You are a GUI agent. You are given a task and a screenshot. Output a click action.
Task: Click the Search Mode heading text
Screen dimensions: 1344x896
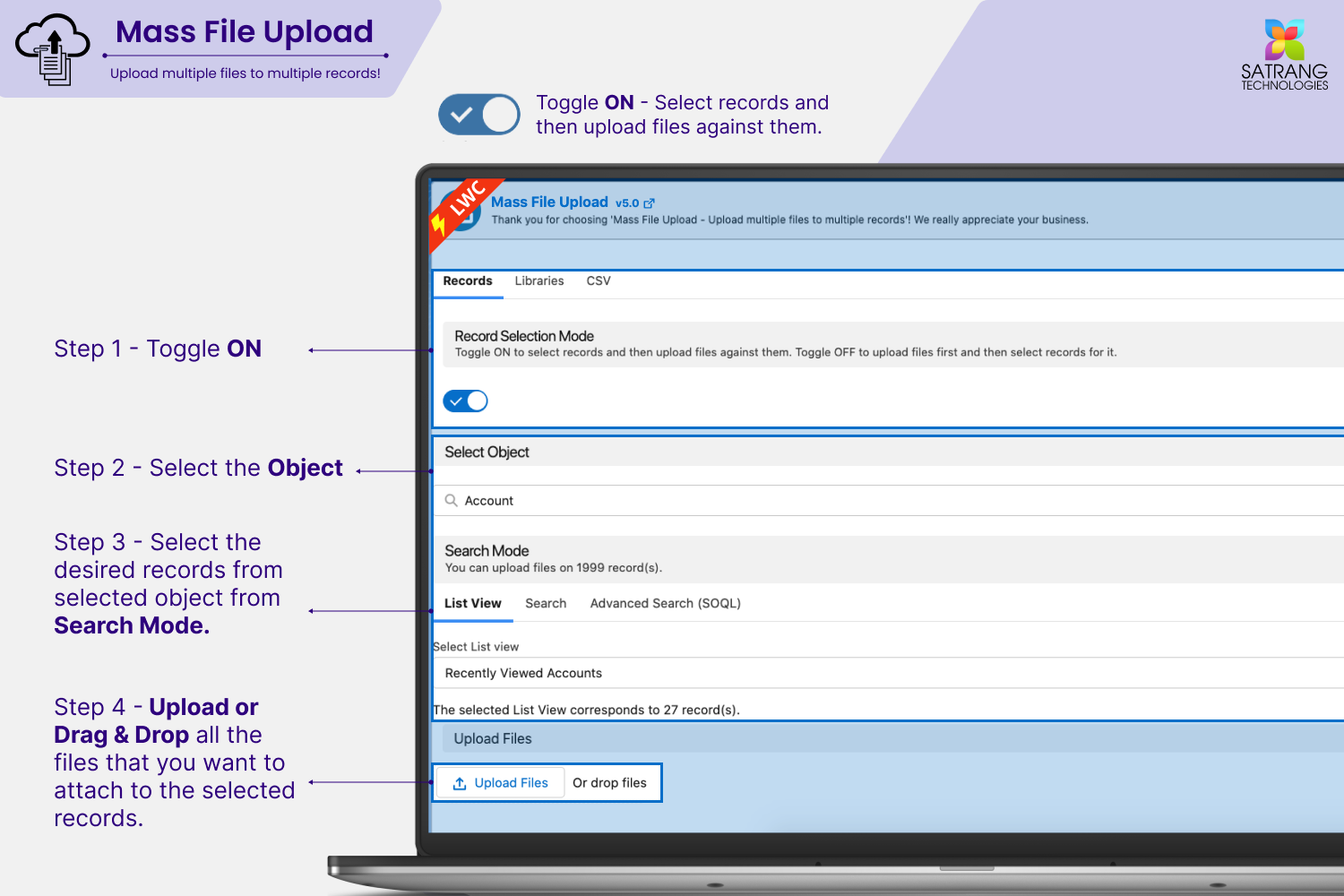[x=487, y=551]
